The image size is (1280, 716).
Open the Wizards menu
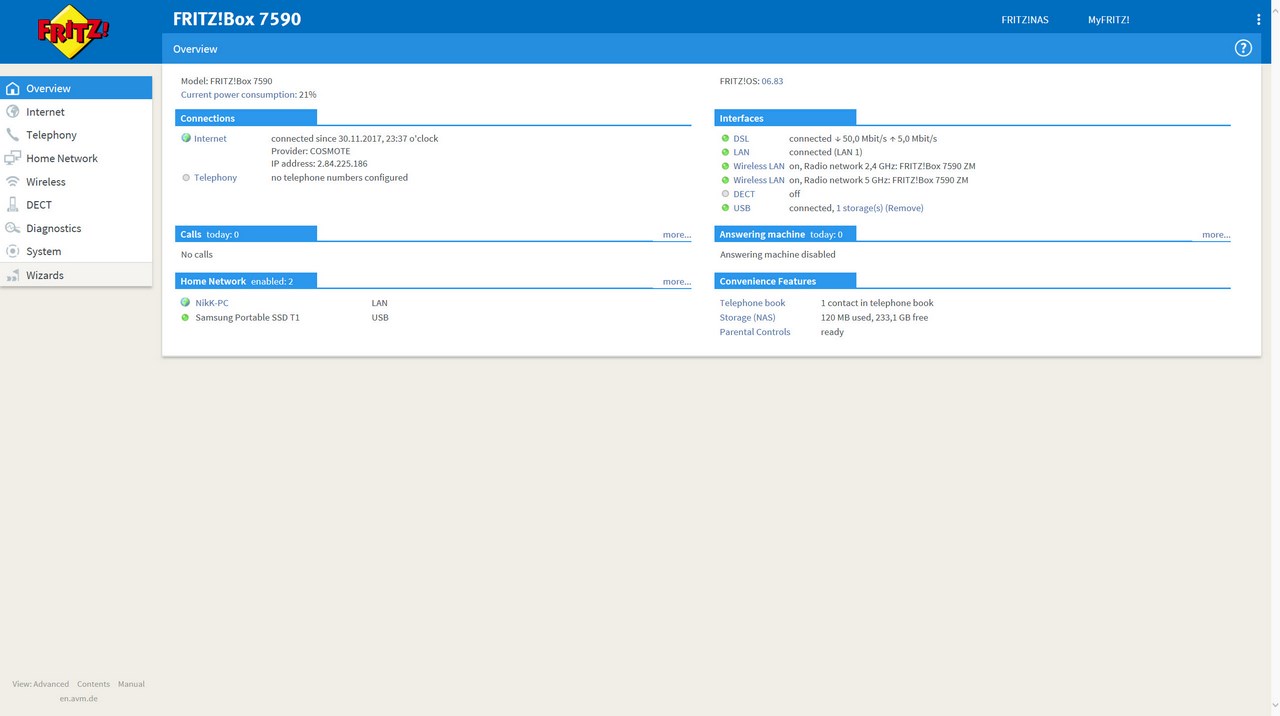76,275
